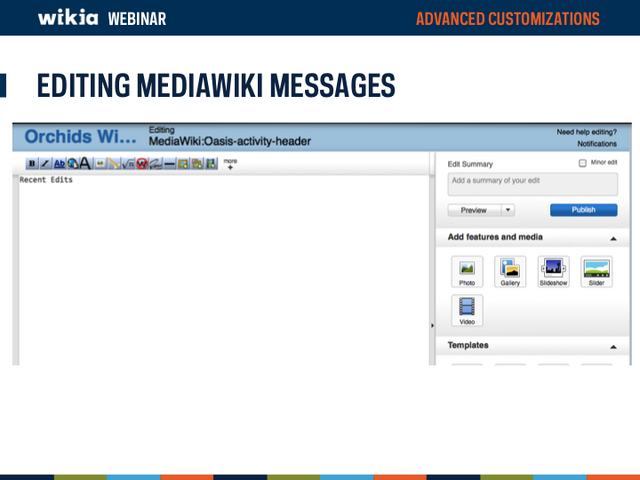This screenshot has height=480, width=640.
Task: Add video filmstrip icon in toolbar
Action: point(211,164)
